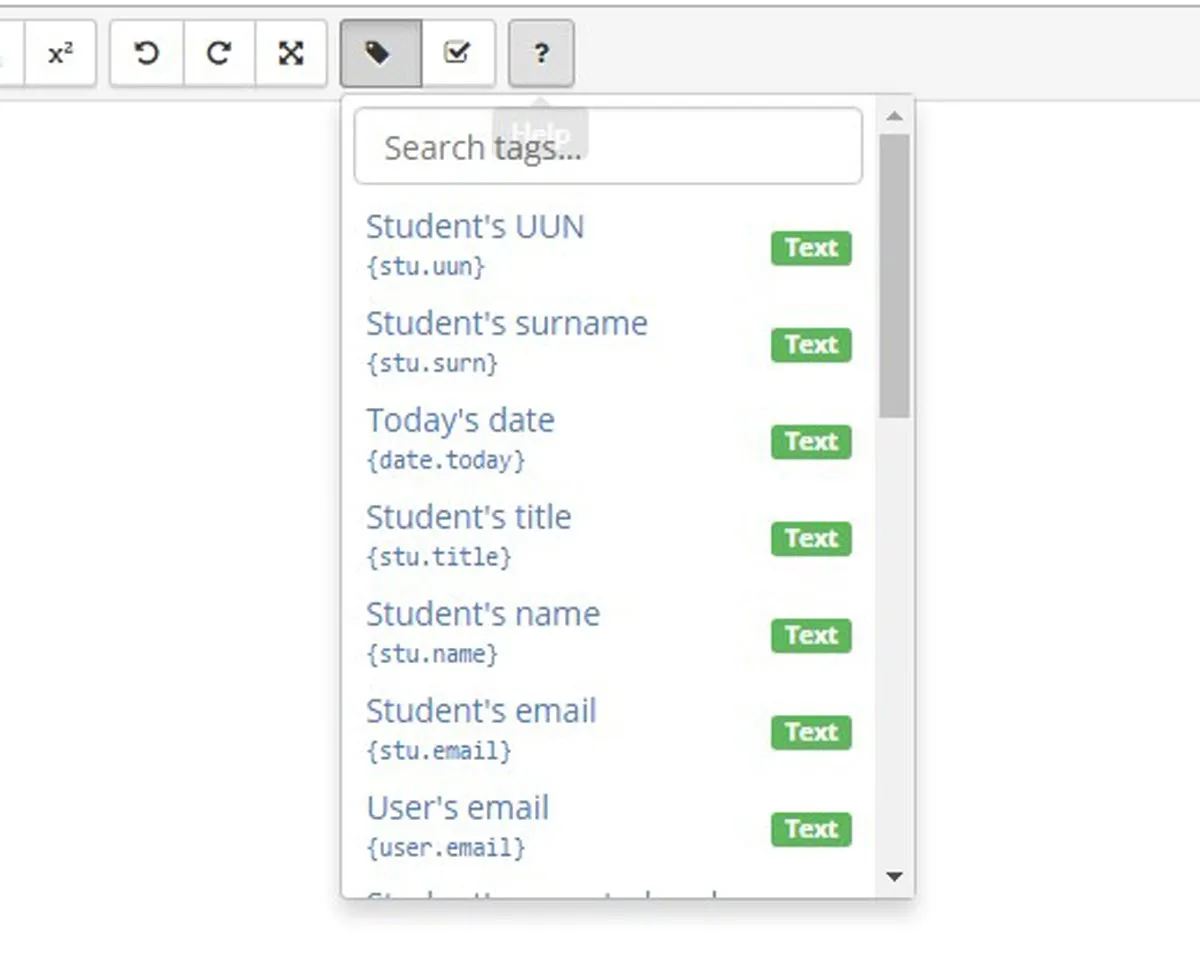Click inside the Search tags field
The height and width of the screenshot is (955, 1200).
[x=607, y=146]
